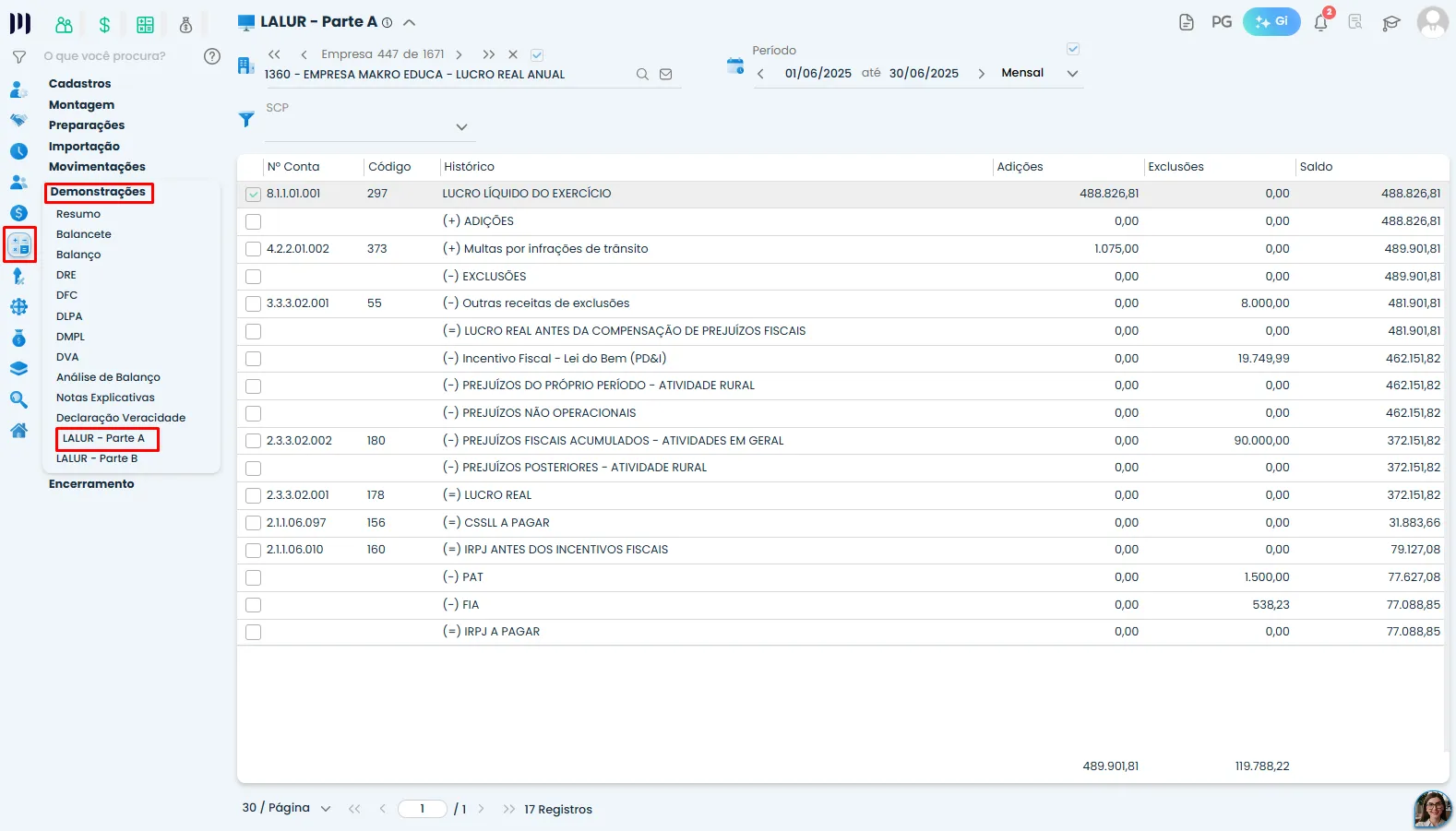Uncheck the LUCRO LÍQUIDO DO EXERCÍCIO row checkbox
This screenshot has width=1456, height=831.
pyautogui.click(x=254, y=194)
